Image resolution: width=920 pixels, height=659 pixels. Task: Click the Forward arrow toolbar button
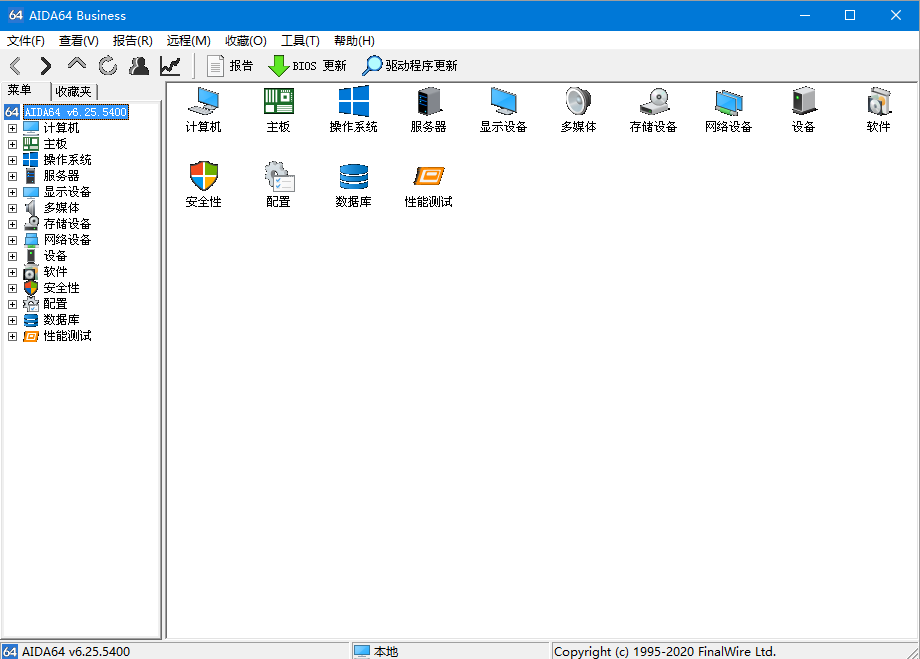click(45, 66)
